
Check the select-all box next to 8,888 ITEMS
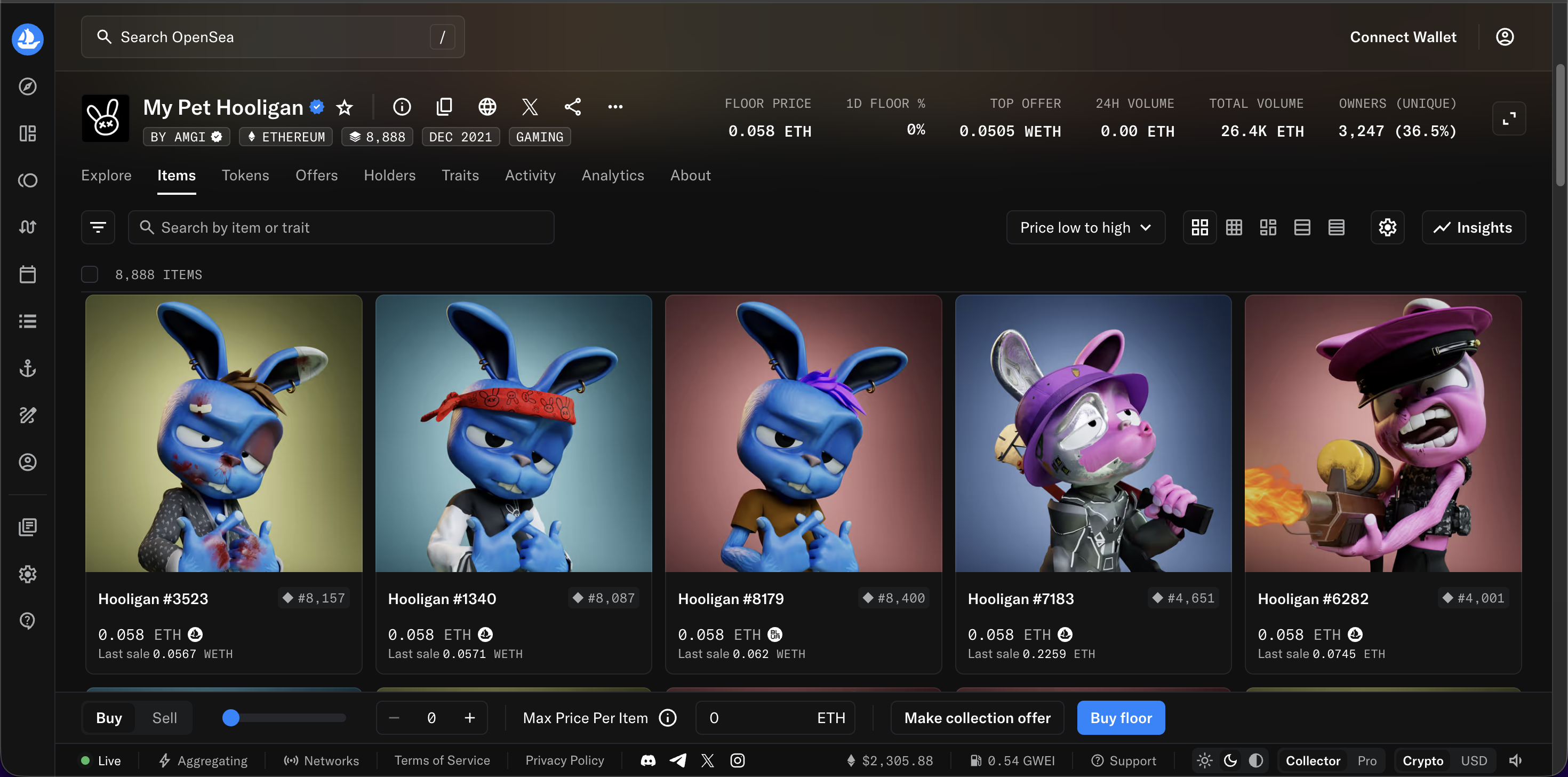90,275
